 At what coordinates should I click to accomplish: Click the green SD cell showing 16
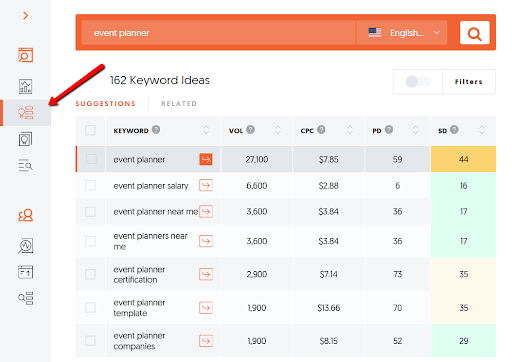(x=463, y=185)
